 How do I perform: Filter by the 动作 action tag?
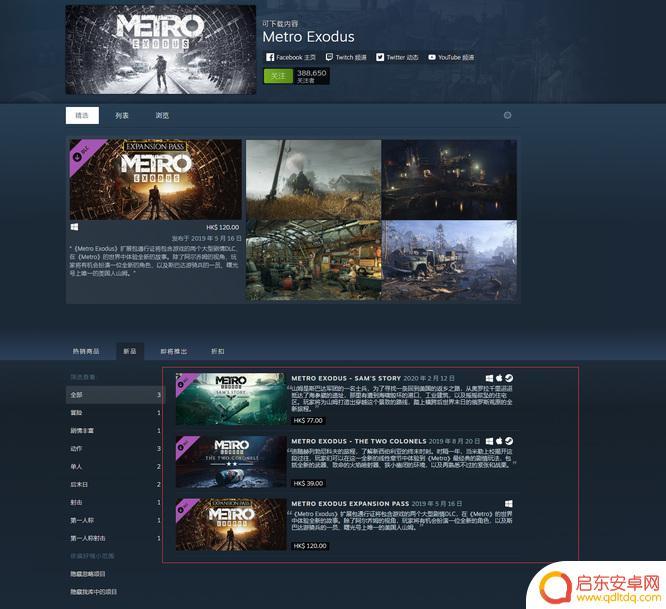click(x=115, y=448)
